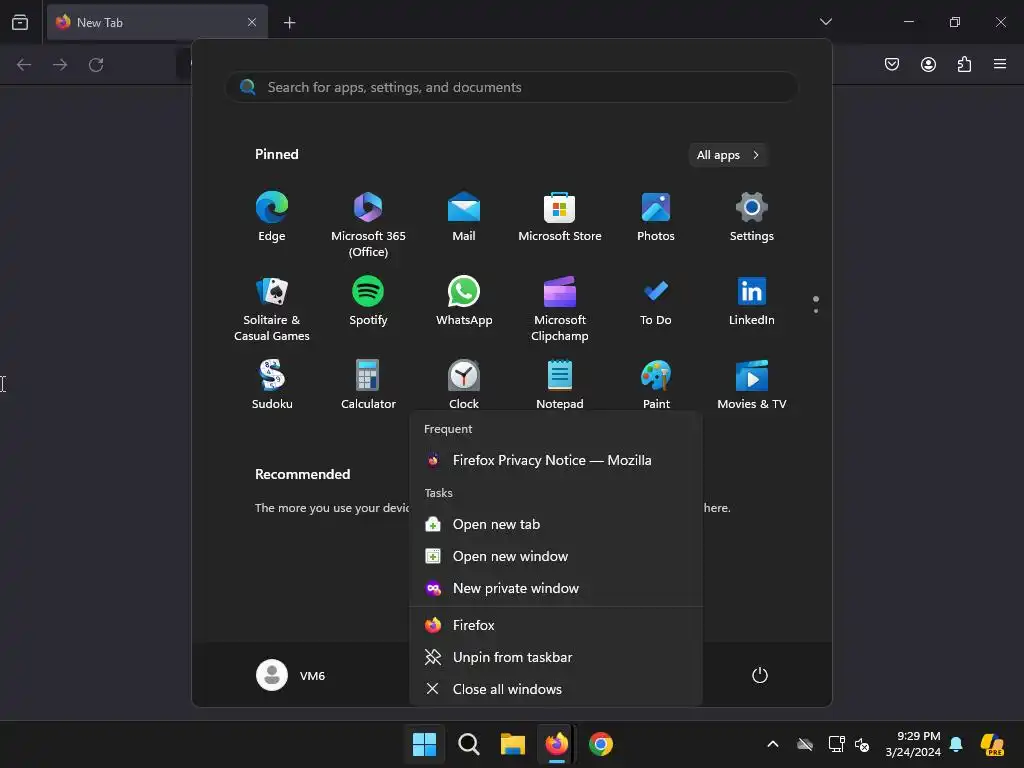
Task: Open Firefox View from the tab bar
Action: tap(20, 22)
